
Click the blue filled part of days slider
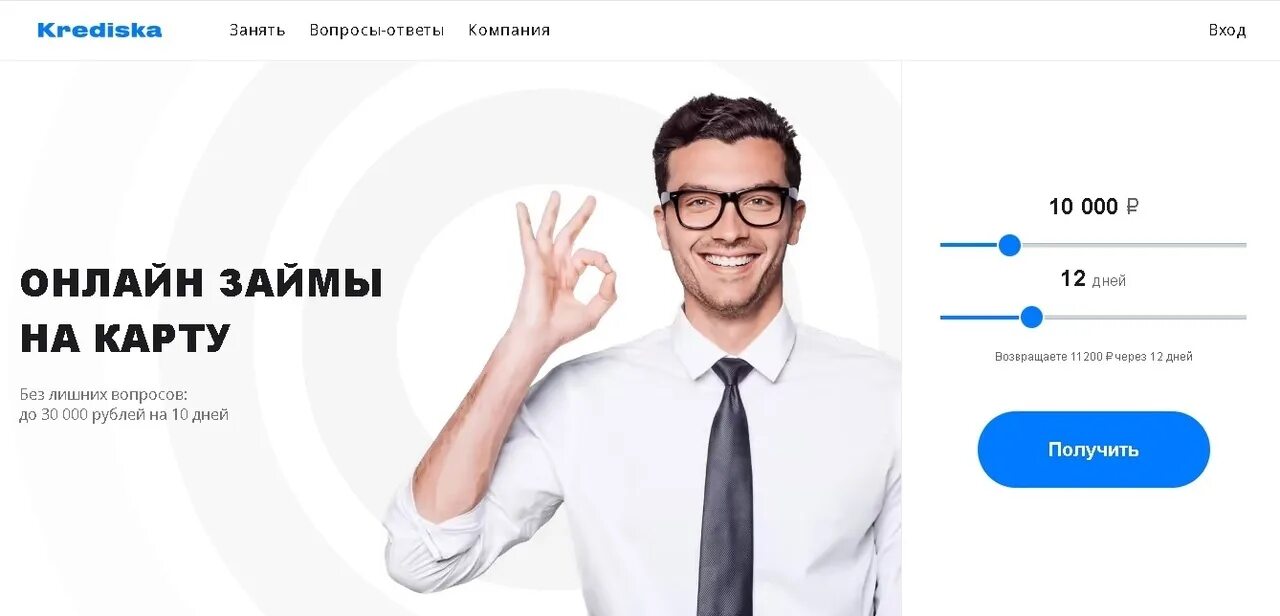(980, 317)
